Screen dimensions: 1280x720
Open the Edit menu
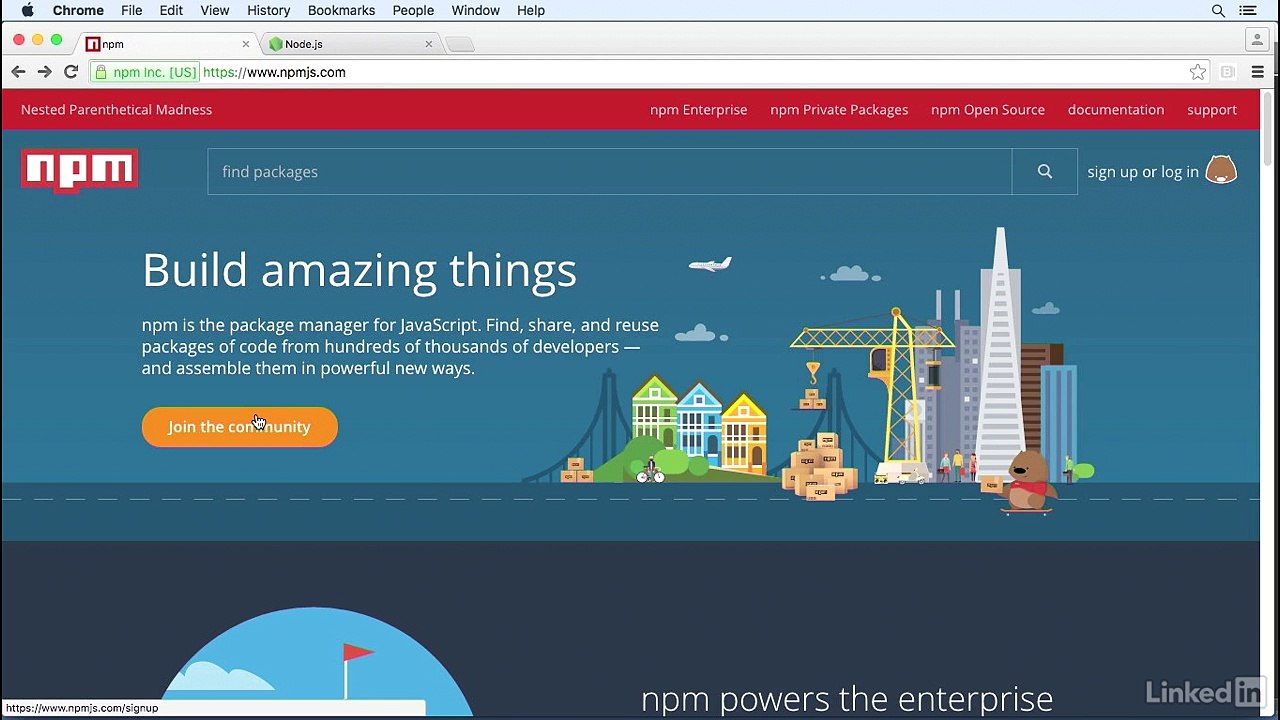(x=171, y=10)
